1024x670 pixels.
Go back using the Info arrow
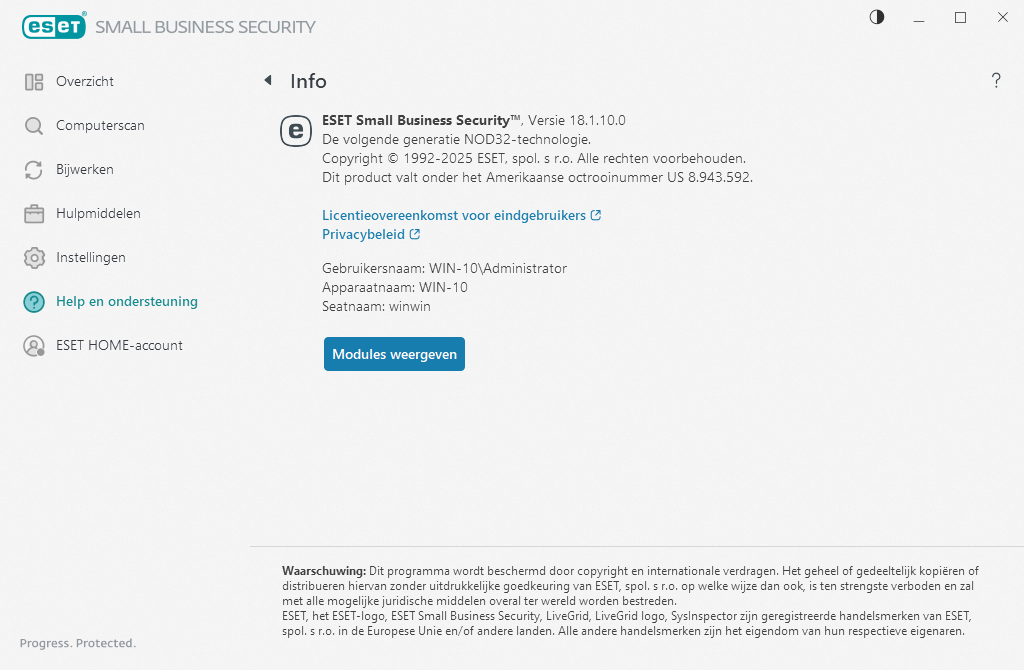[268, 80]
